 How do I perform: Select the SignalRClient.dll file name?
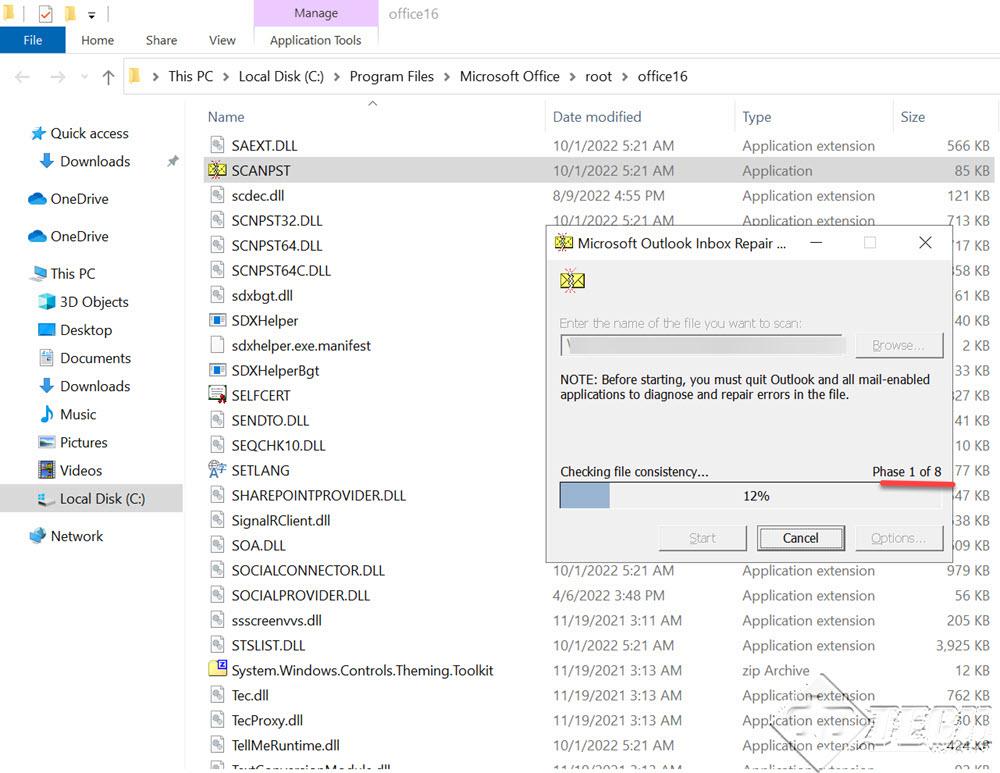coord(281,520)
